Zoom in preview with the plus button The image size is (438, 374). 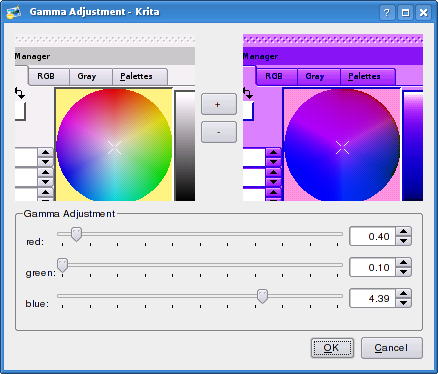tap(219, 104)
